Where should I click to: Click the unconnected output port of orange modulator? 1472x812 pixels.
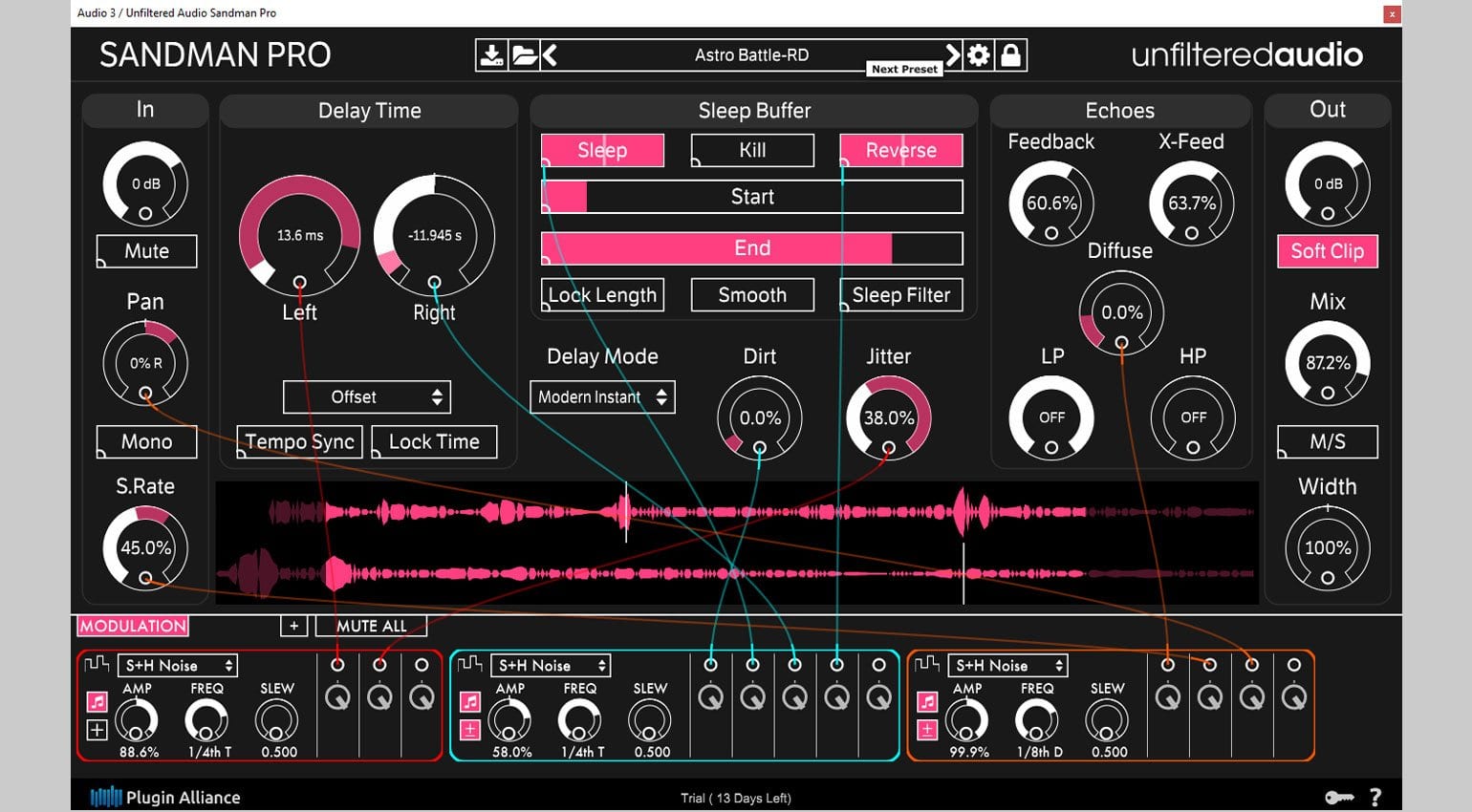pos(1294,664)
